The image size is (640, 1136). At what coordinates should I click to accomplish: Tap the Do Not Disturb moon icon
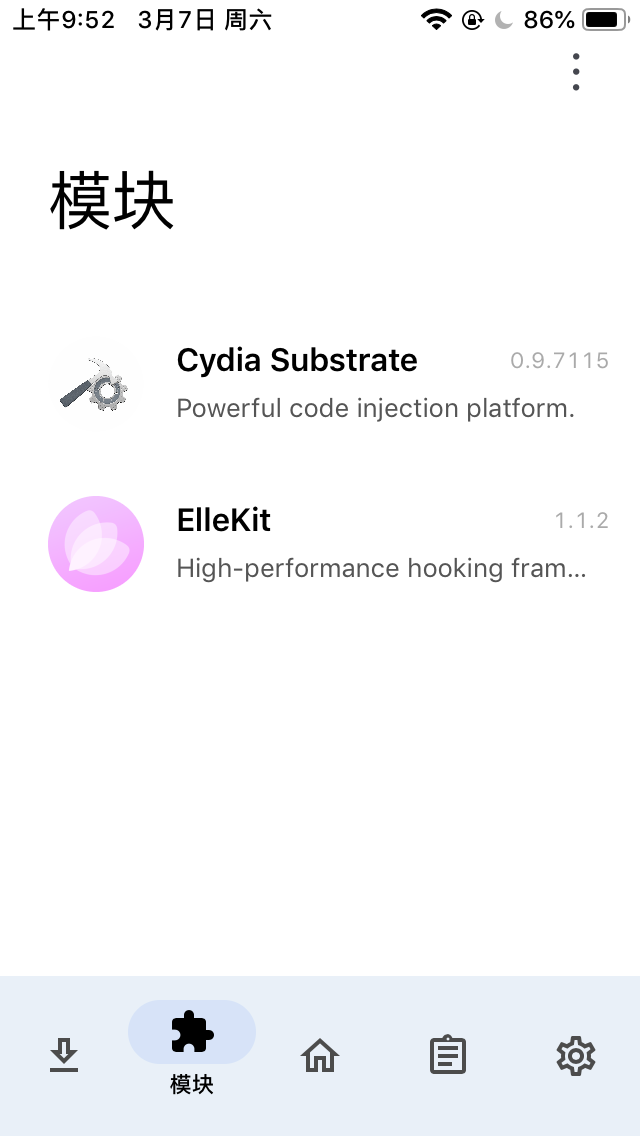(x=503, y=20)
